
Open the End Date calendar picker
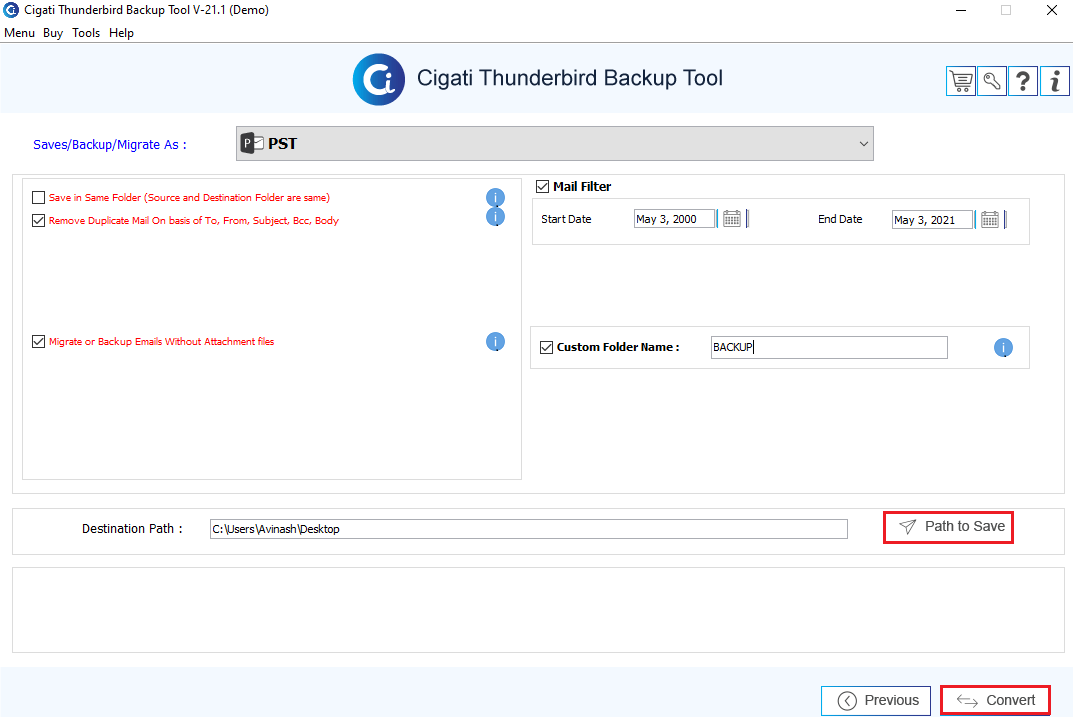[x=990, y=220]
